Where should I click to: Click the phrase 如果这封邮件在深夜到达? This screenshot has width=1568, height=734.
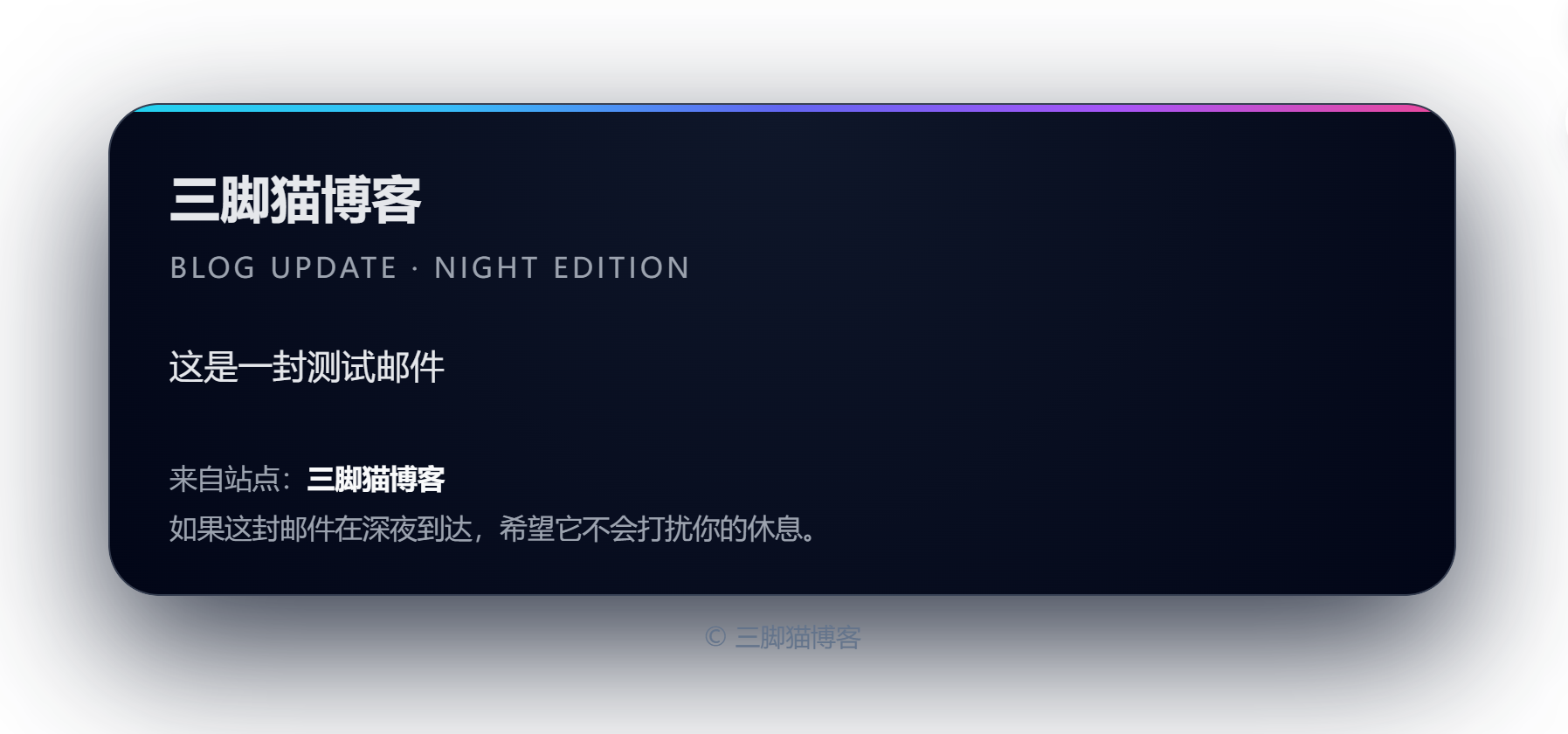coord(321,529)
